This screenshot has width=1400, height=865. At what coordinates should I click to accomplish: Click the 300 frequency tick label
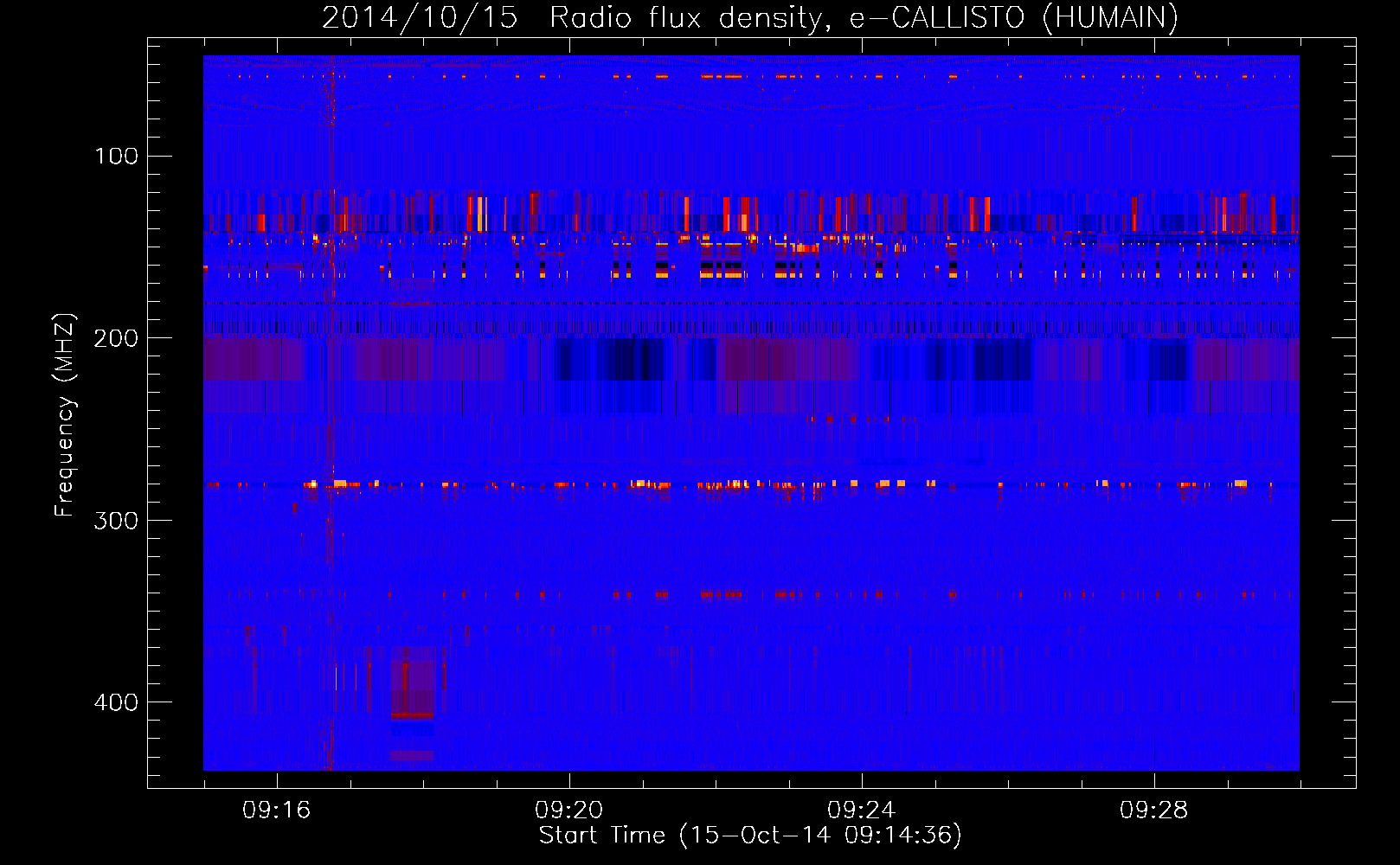coord(117,520)
